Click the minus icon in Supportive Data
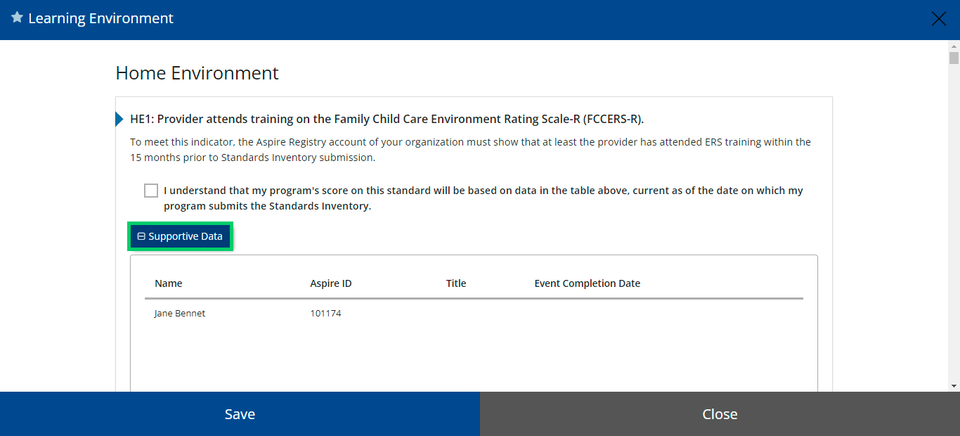Screen dimensions: 960x436 pyautogui.click(x=141, y=236)
